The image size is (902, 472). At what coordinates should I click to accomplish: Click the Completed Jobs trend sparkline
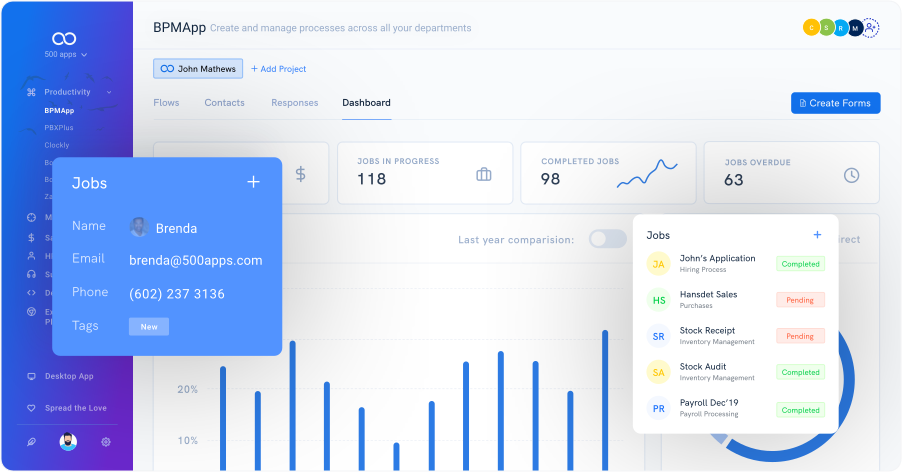point(647,173)
